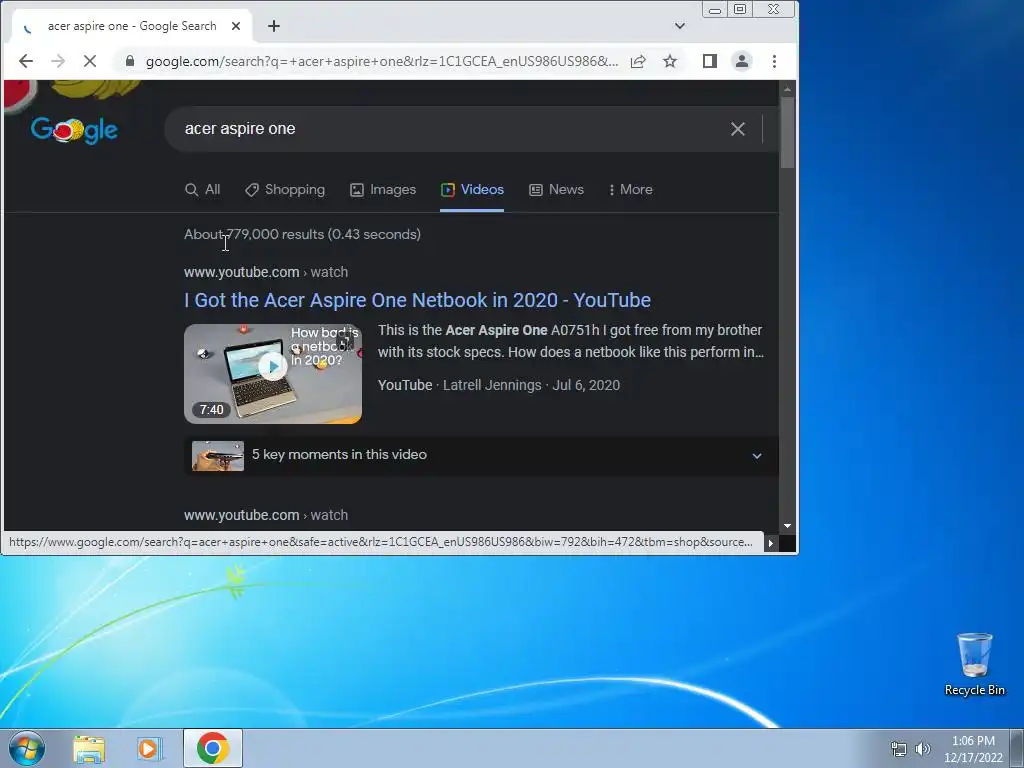
Task: Click the forward navigation arrow
Action: [x=58, y=61]
